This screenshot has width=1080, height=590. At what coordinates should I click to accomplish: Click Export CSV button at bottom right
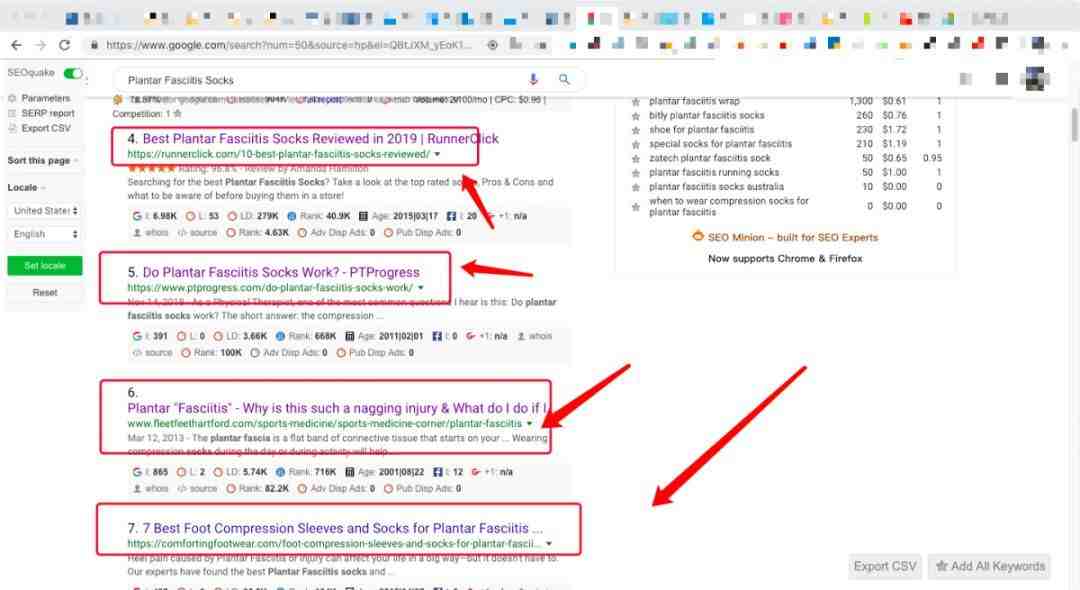885,567
